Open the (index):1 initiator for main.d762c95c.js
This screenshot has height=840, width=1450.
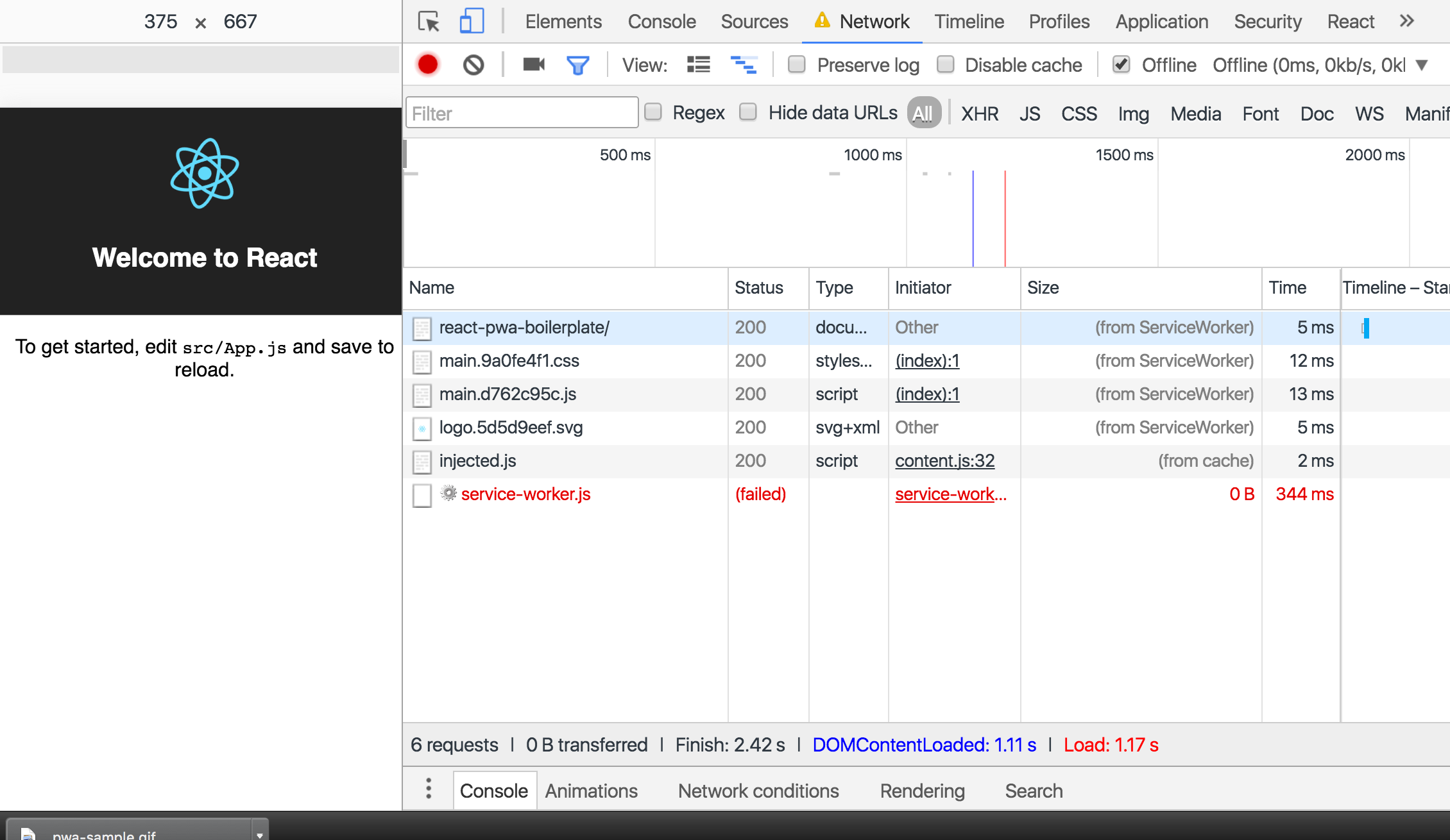tap(927, 394)
